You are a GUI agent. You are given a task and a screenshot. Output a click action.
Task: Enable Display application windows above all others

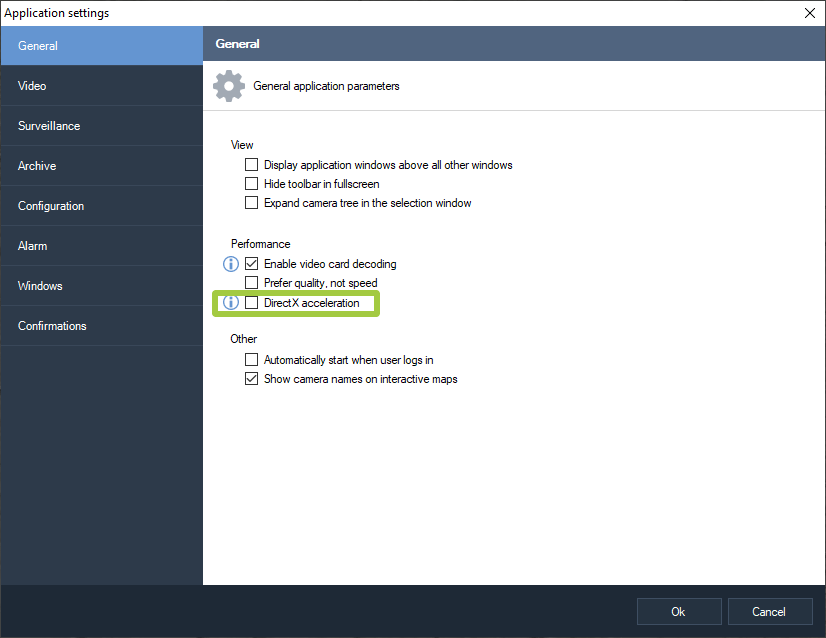[x=252, y=165]
